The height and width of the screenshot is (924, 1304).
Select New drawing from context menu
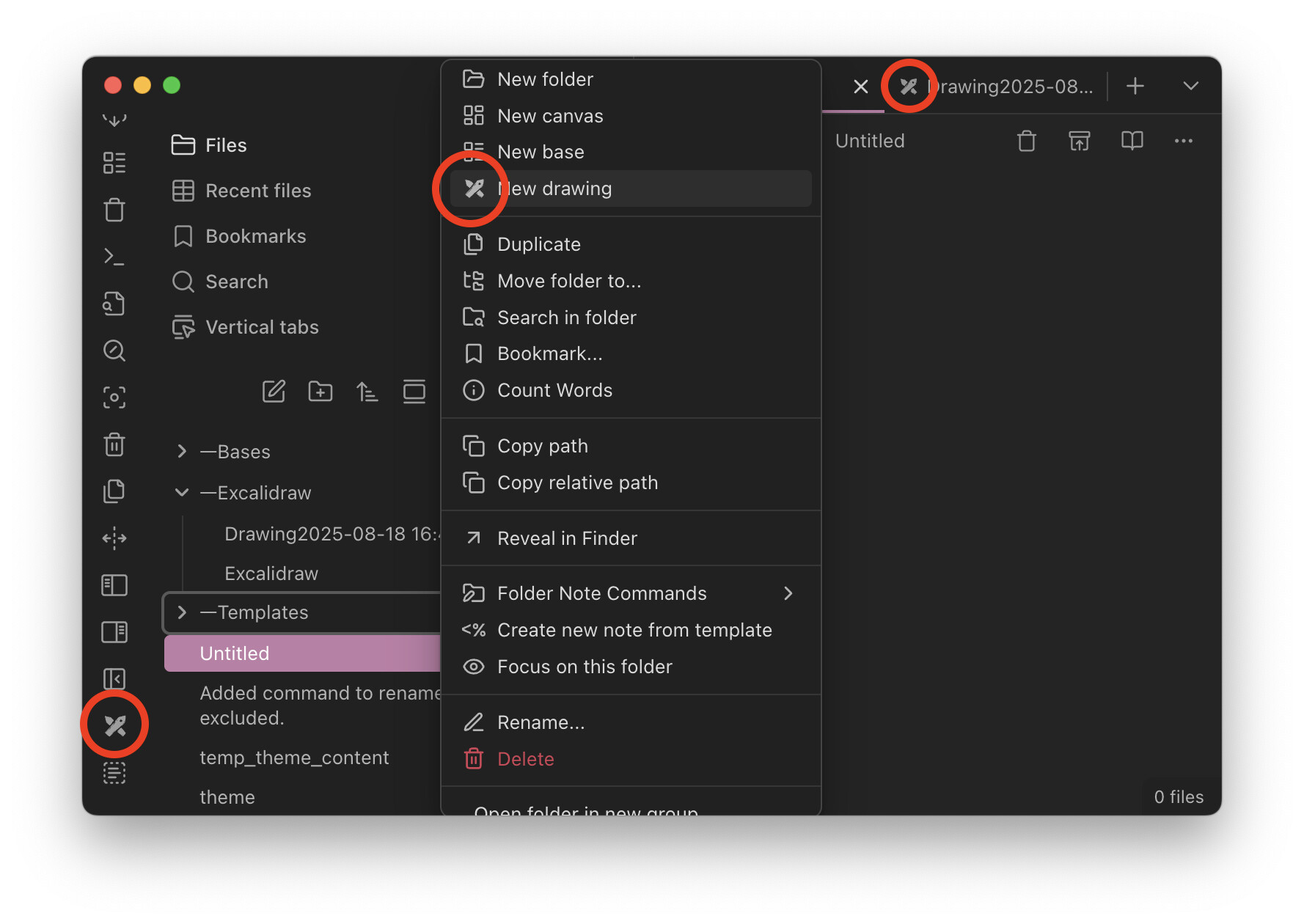pos(554,189)
